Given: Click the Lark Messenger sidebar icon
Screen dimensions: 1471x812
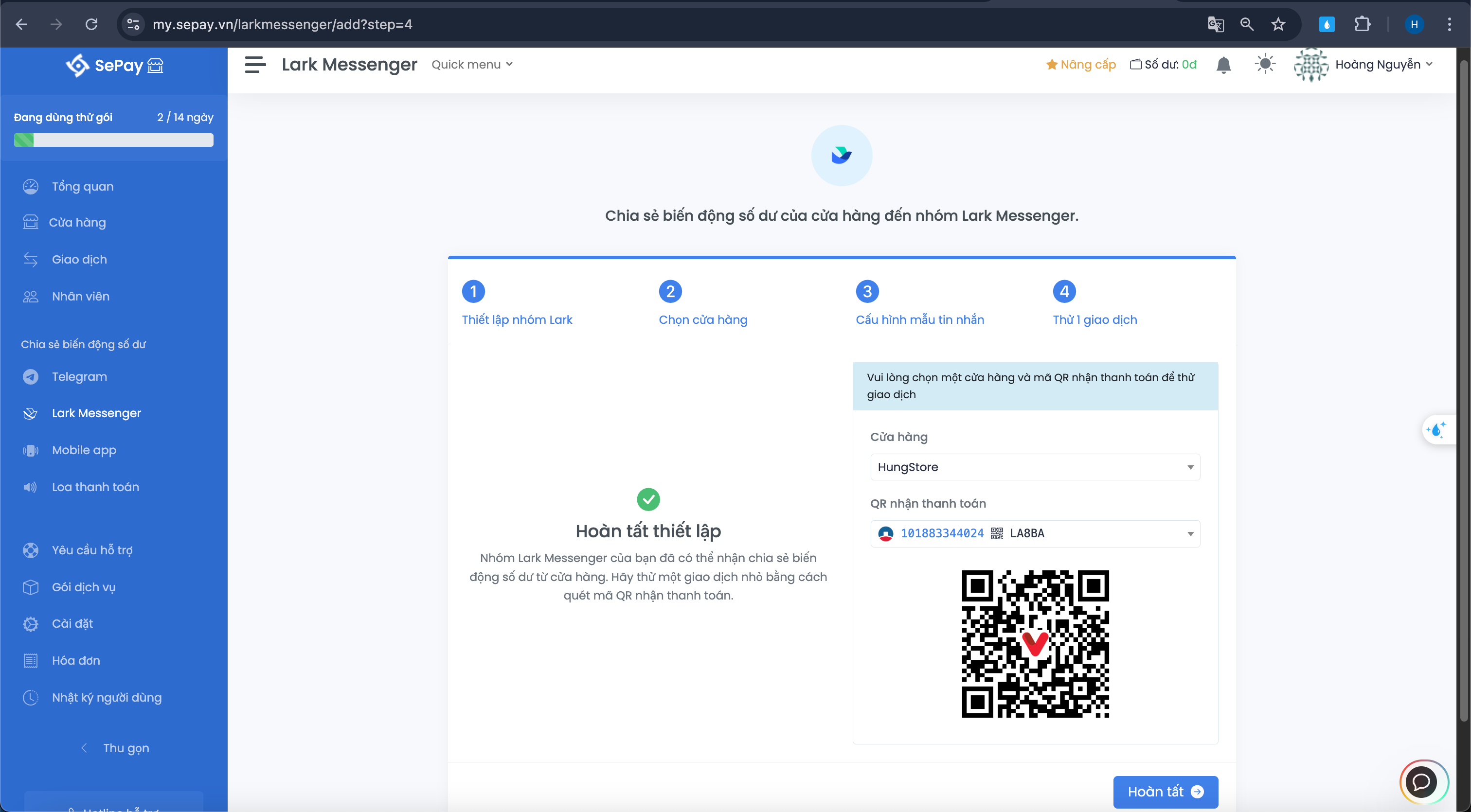Looking at the screenshot, I should (x=30, y=413).
